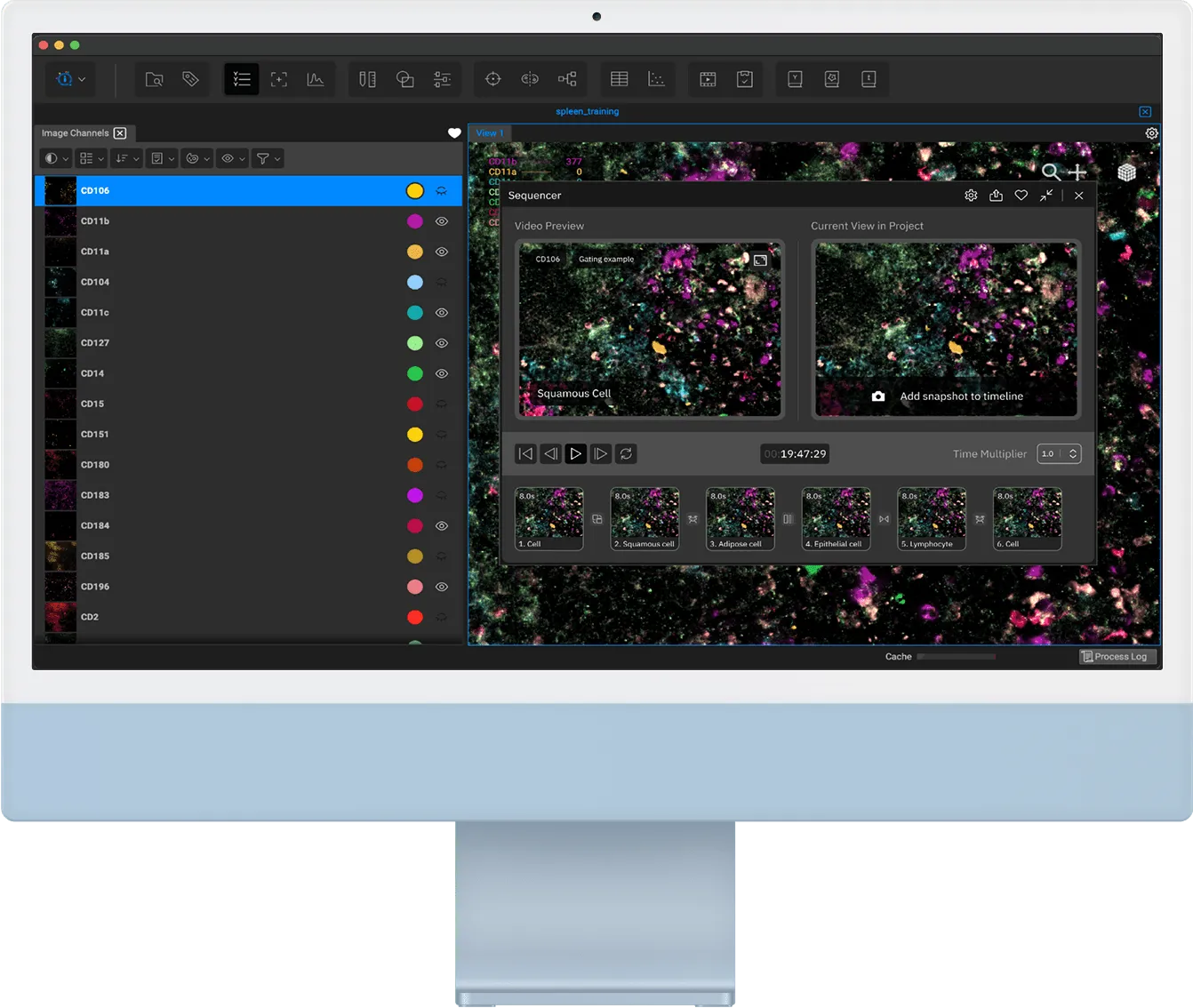Viewport: 1193px width, 1008px height.
Task: Click the 19:47:29 timecode field
Action: coord(795,453)
